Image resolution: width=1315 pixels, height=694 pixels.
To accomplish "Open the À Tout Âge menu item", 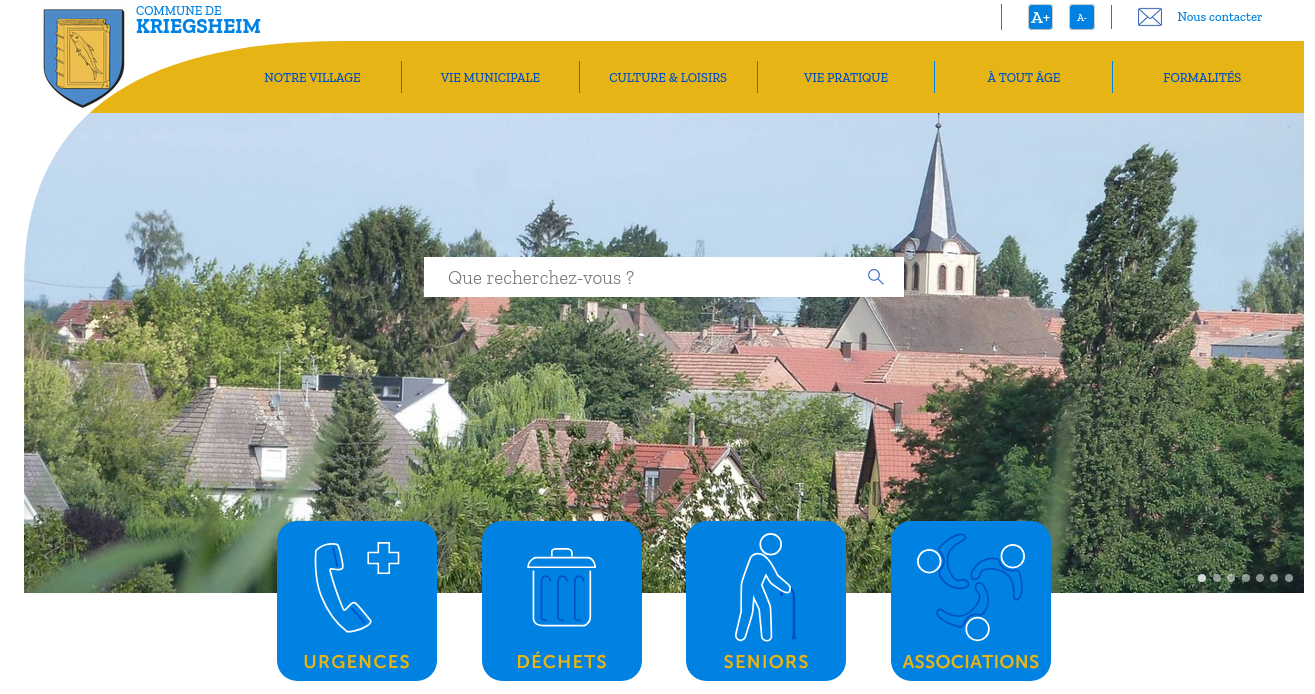I will pyautogui.click(x=1023, y=78).
